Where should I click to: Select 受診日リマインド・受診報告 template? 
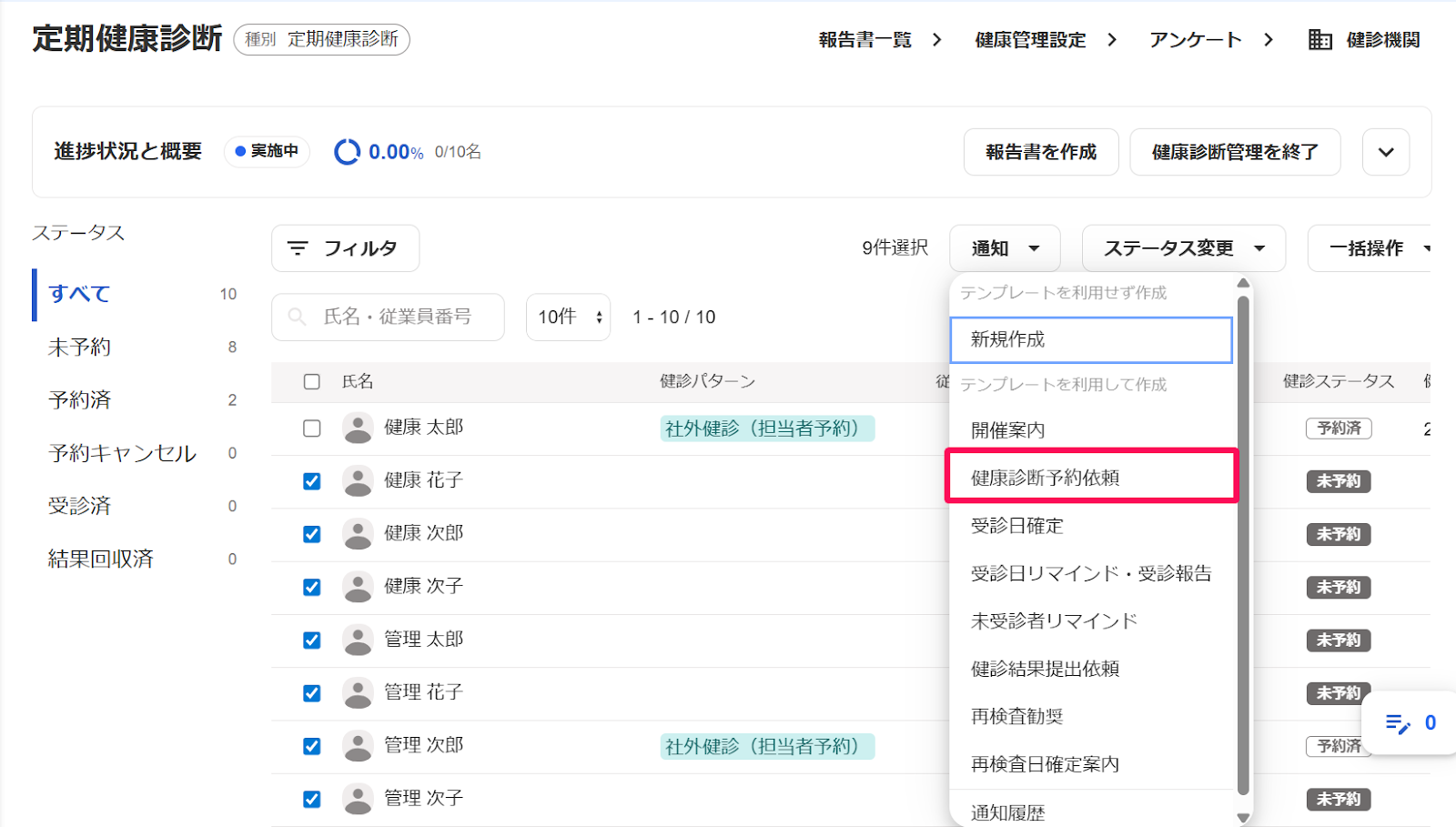(x=1091, y=573)
